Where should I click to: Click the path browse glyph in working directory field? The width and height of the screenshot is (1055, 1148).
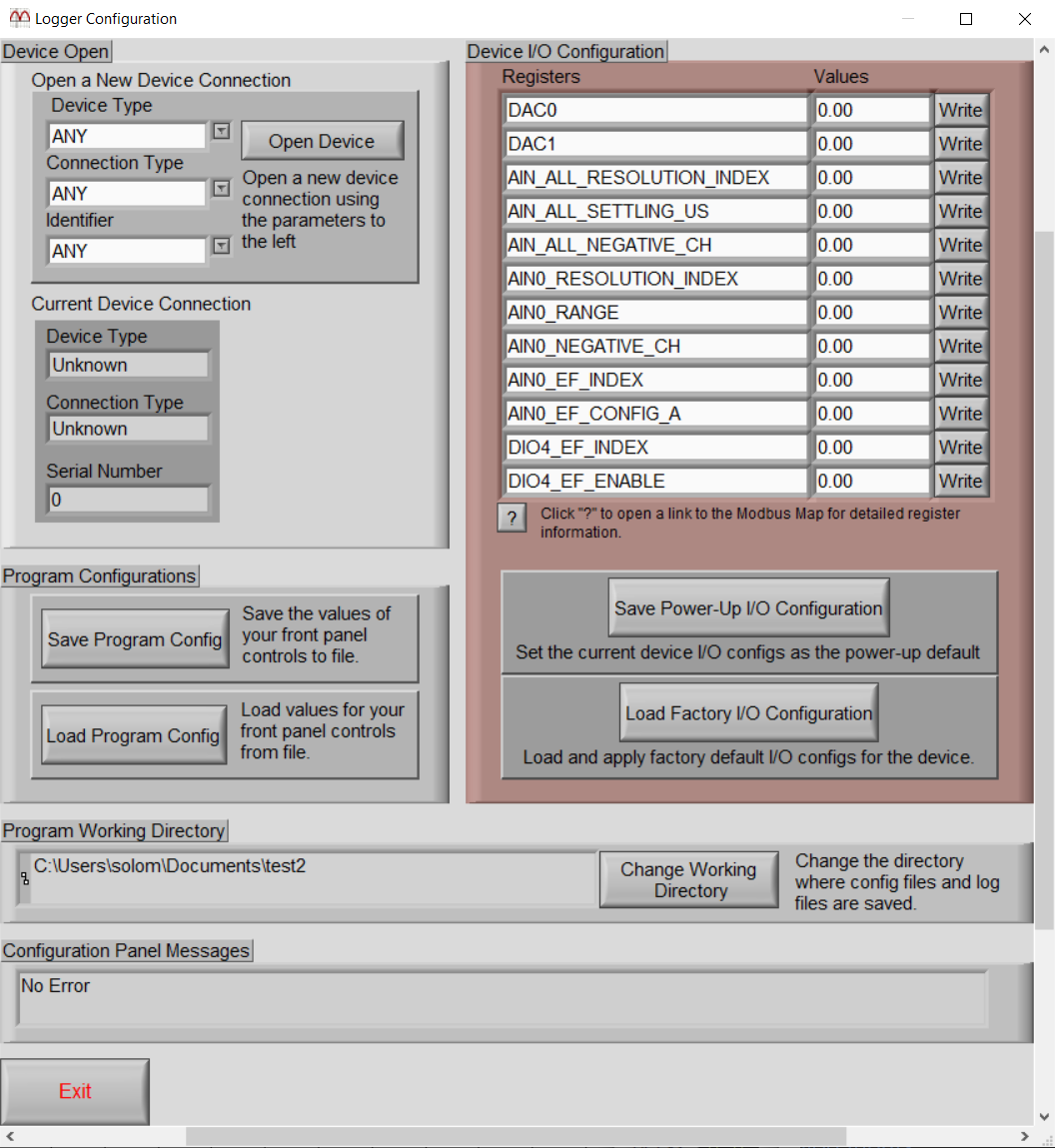(x=25, y=878)
